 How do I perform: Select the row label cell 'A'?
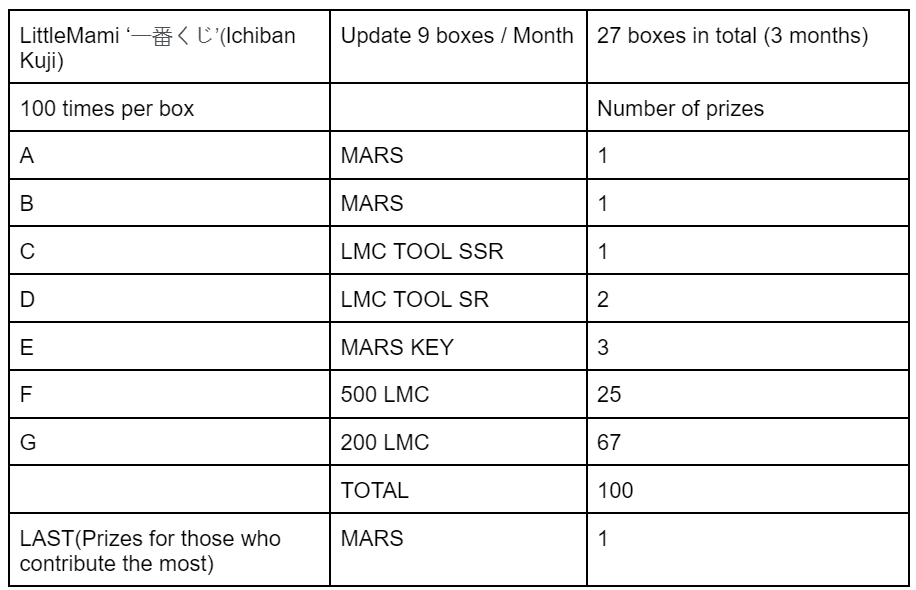(169, 155)
